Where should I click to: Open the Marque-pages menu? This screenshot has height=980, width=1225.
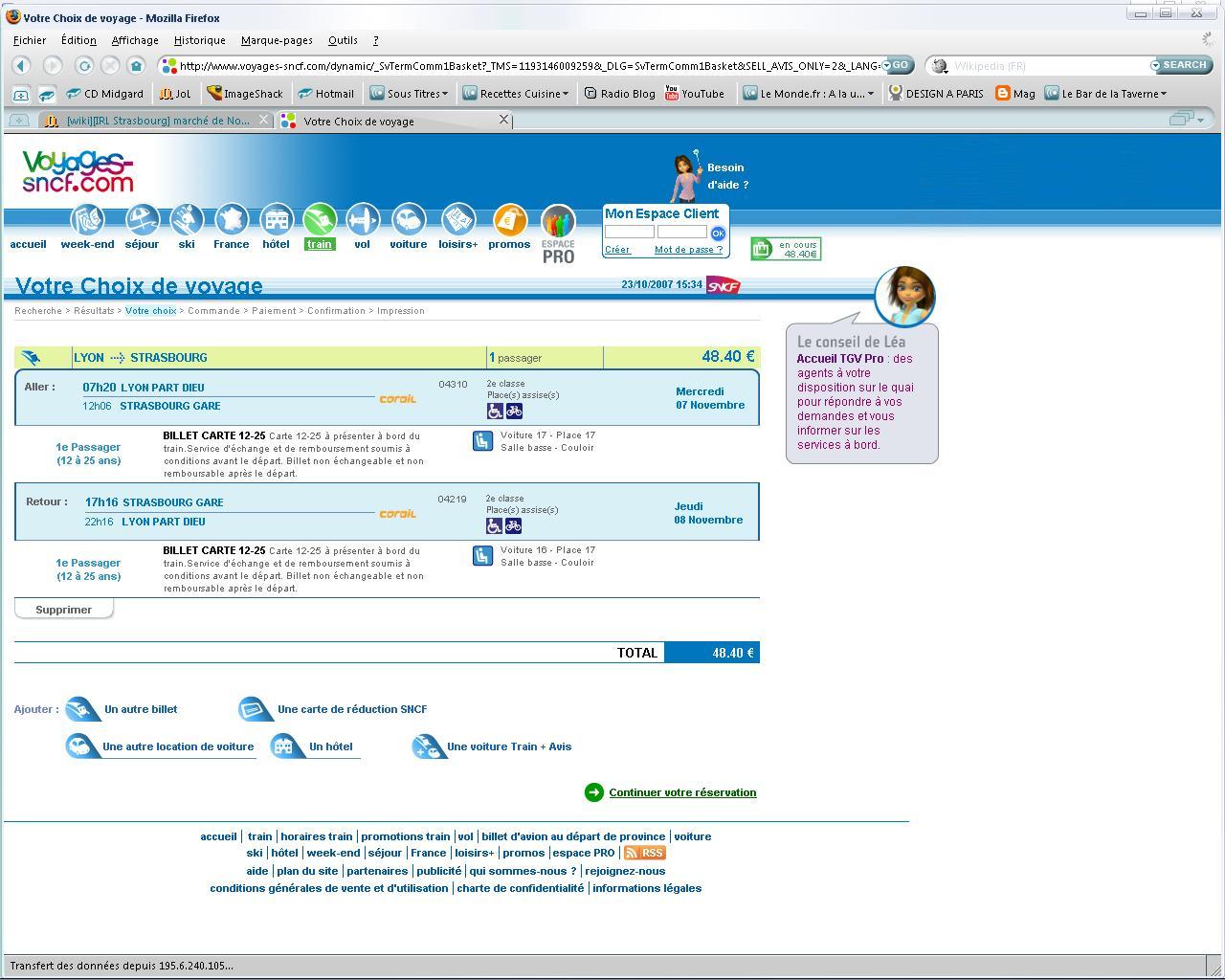(x=277, y=40)
